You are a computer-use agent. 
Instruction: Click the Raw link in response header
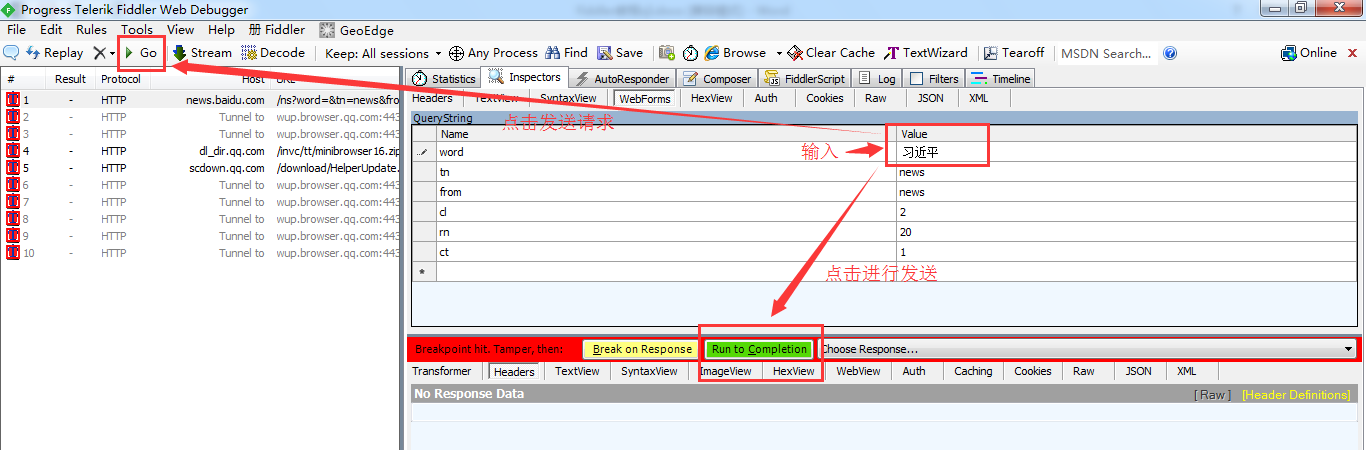[1213, 395]
